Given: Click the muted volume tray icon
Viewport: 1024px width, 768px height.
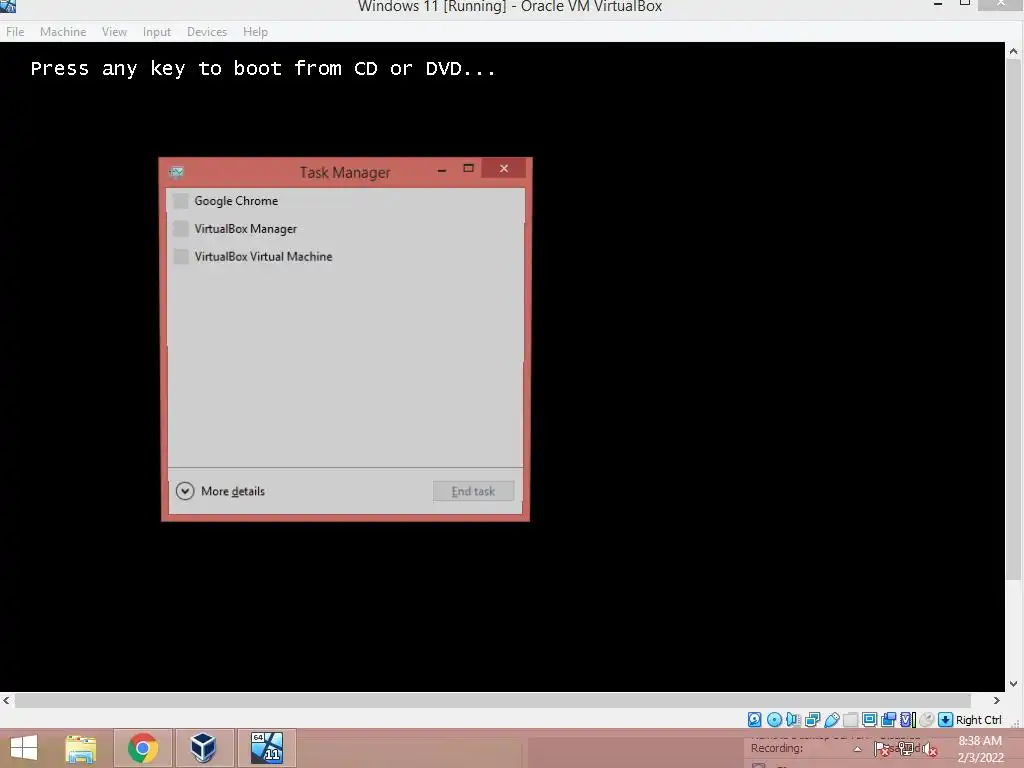Looking at the screenshot, I should point(929,749).
